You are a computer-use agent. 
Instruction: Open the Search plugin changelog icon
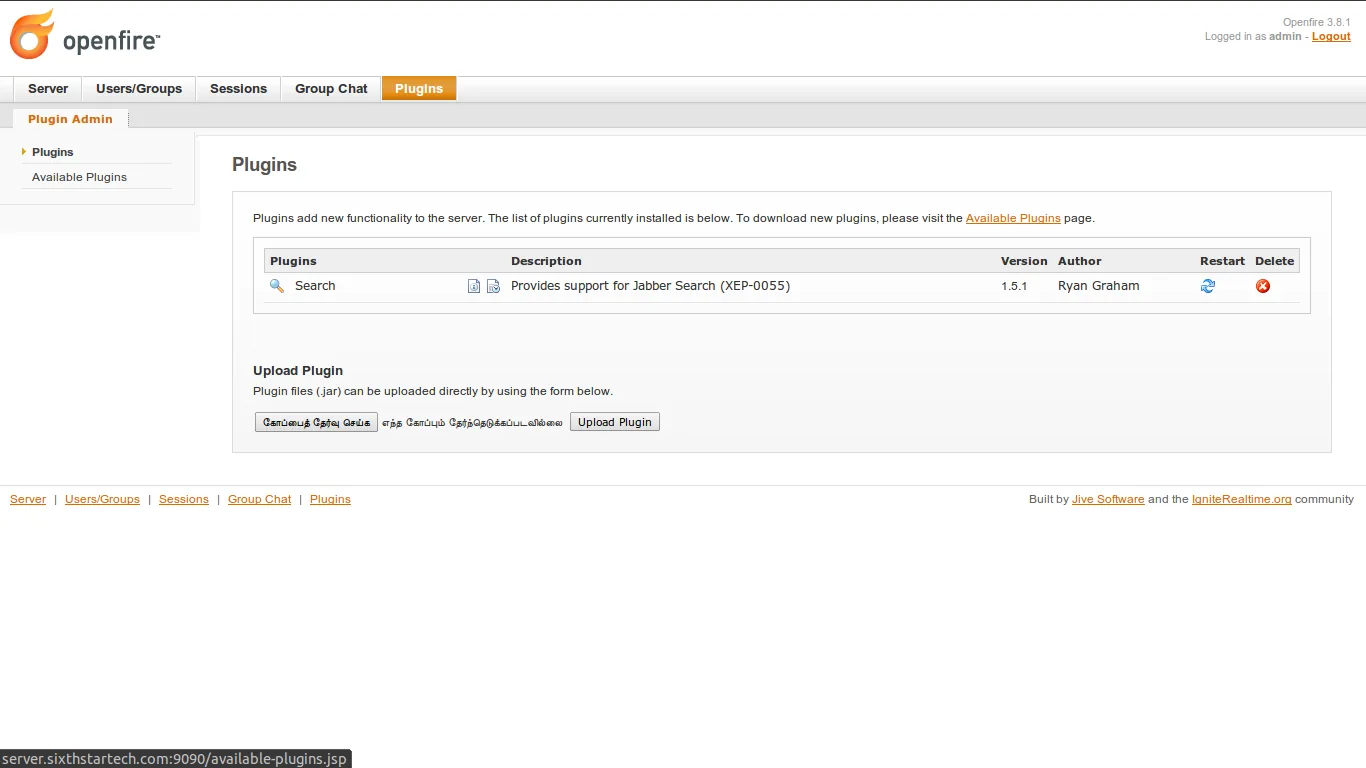point(493,286)
